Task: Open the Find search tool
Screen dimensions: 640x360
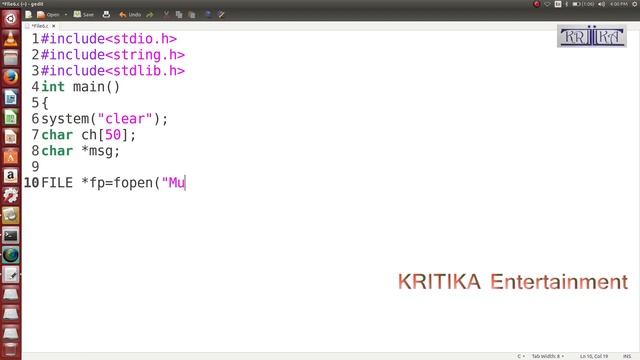Action: point(208,15)
